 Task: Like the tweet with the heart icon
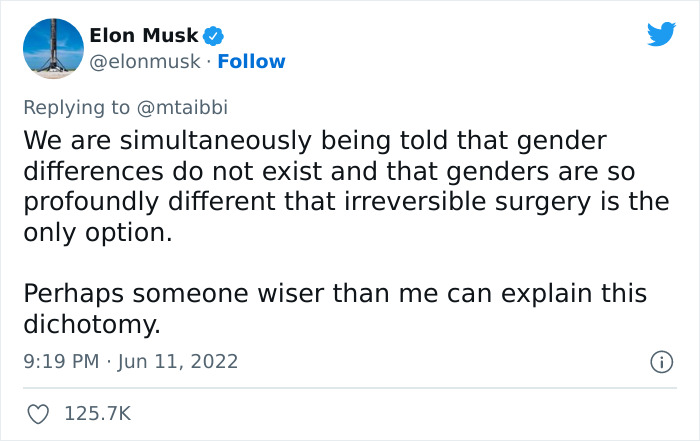[39, 413]
